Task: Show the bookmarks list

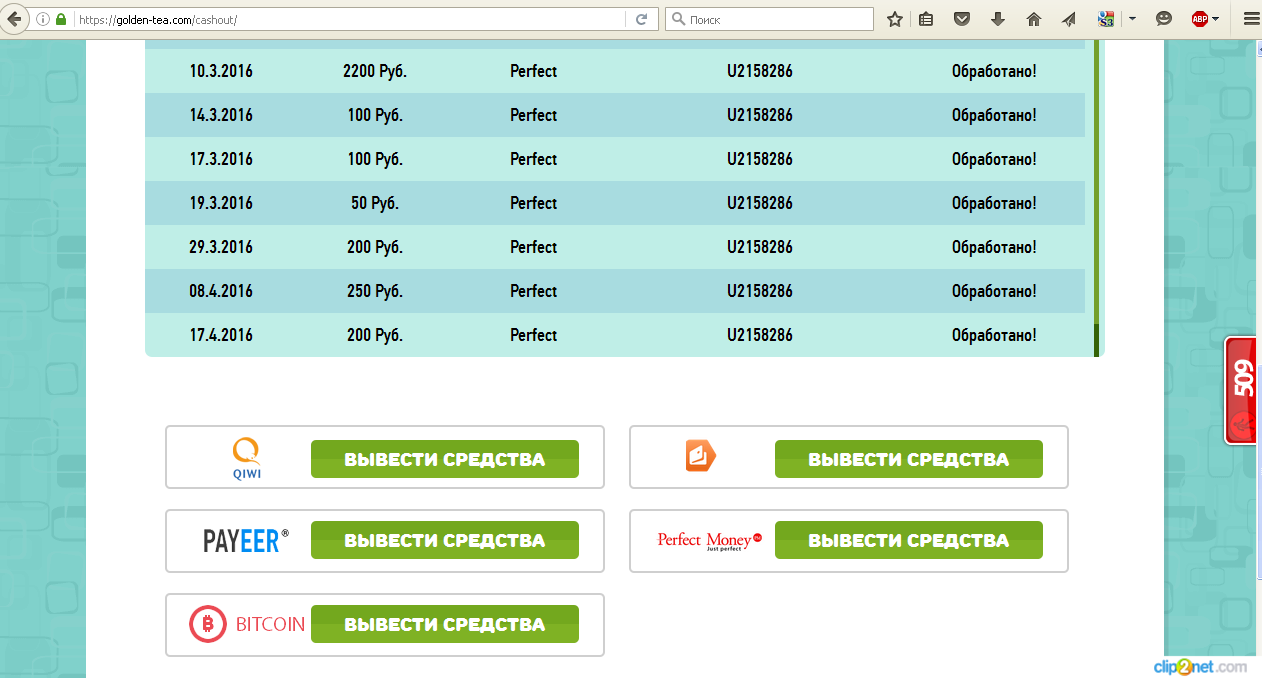Action: [926, 19]
